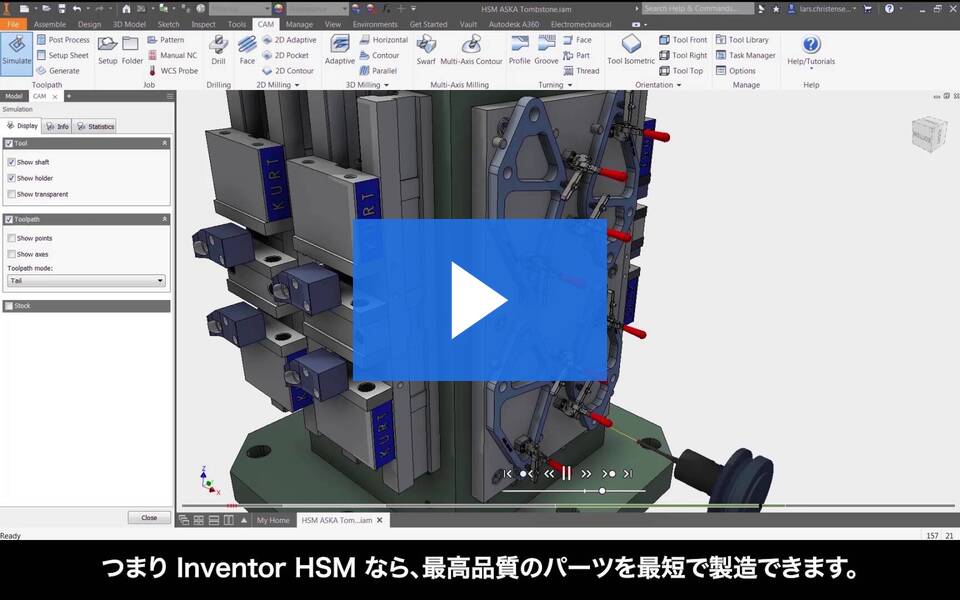Collapse the Toolpath section chevron
Viewport: 960px width, 600px height.
pyautogui.click(x=164, y=219)
